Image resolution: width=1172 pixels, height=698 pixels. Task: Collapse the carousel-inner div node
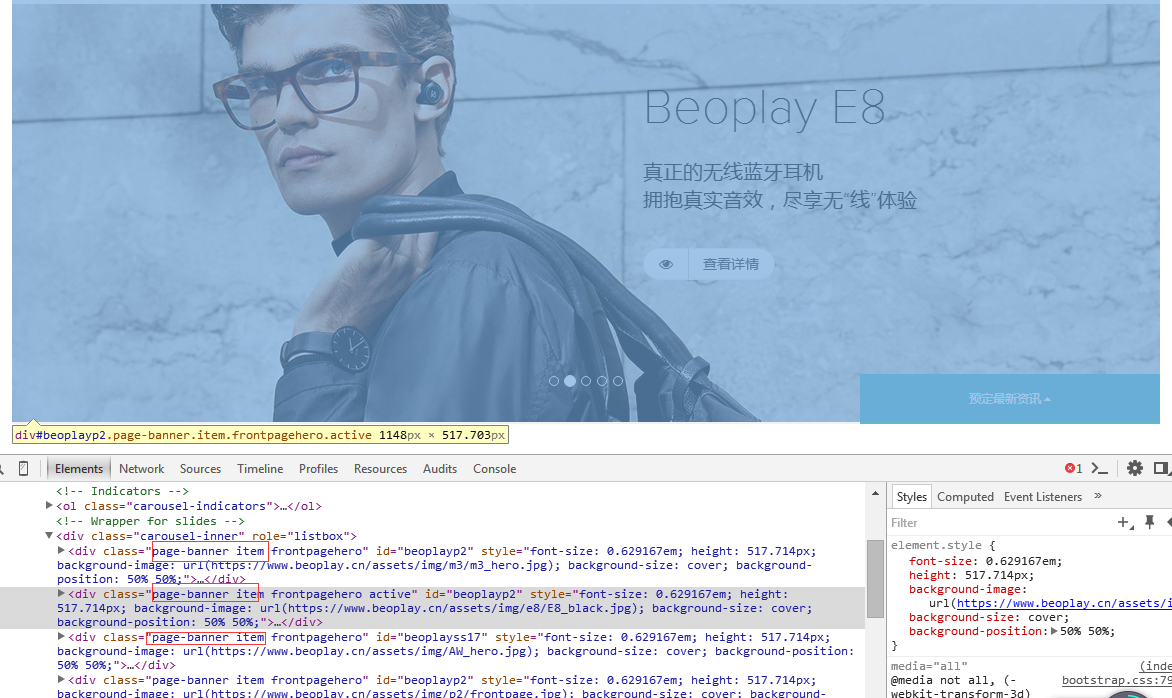tap(49, 536)
